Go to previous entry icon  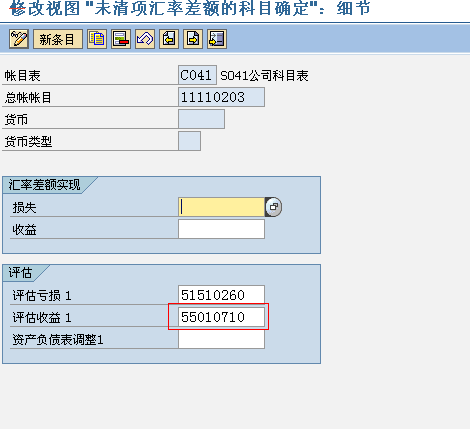click(x=169, y=39)
